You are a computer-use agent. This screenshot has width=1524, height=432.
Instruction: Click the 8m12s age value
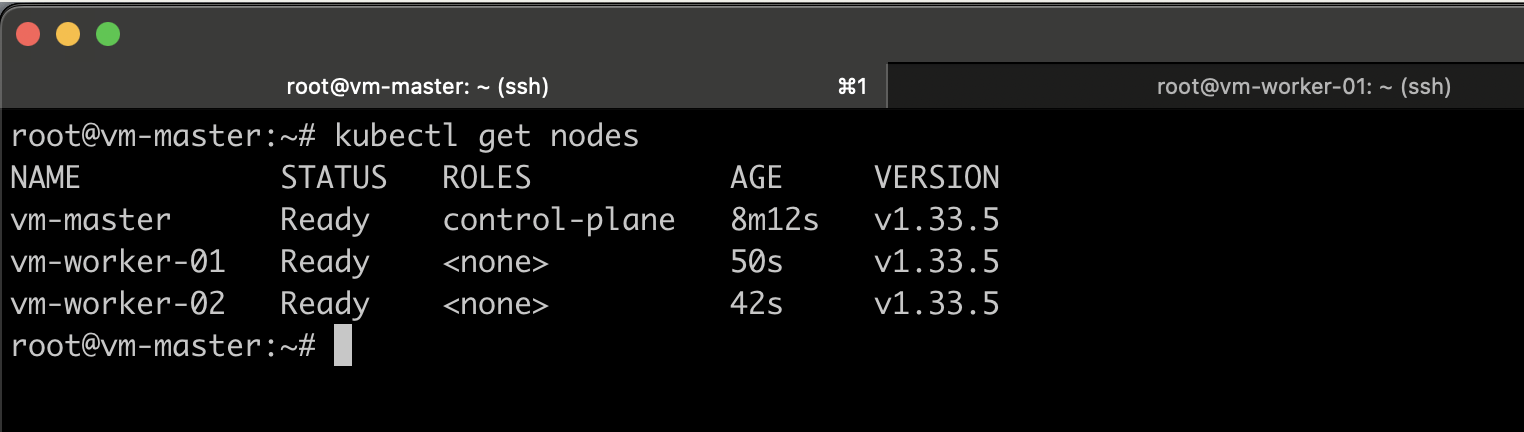(775, 220)
